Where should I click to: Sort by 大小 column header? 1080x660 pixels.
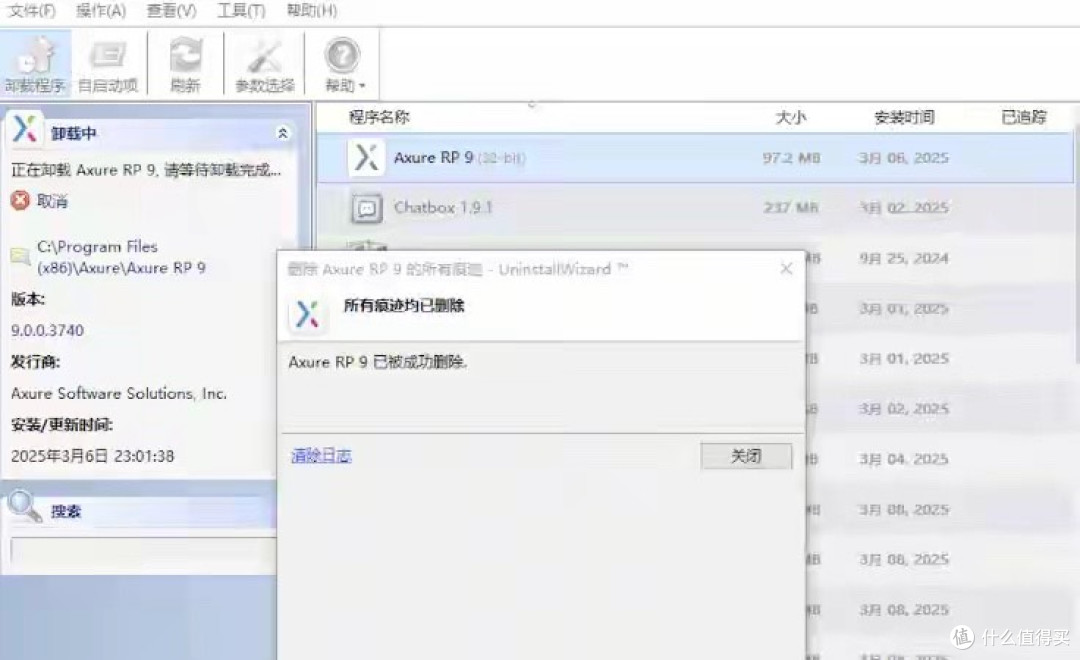791,117
